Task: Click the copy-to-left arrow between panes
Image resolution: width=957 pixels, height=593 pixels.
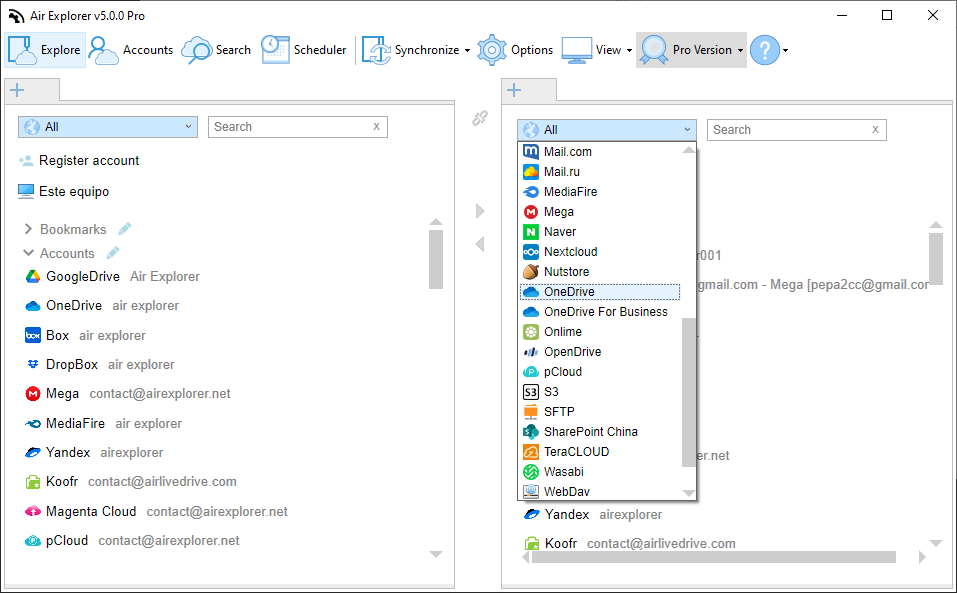Action: pos(480,244)
